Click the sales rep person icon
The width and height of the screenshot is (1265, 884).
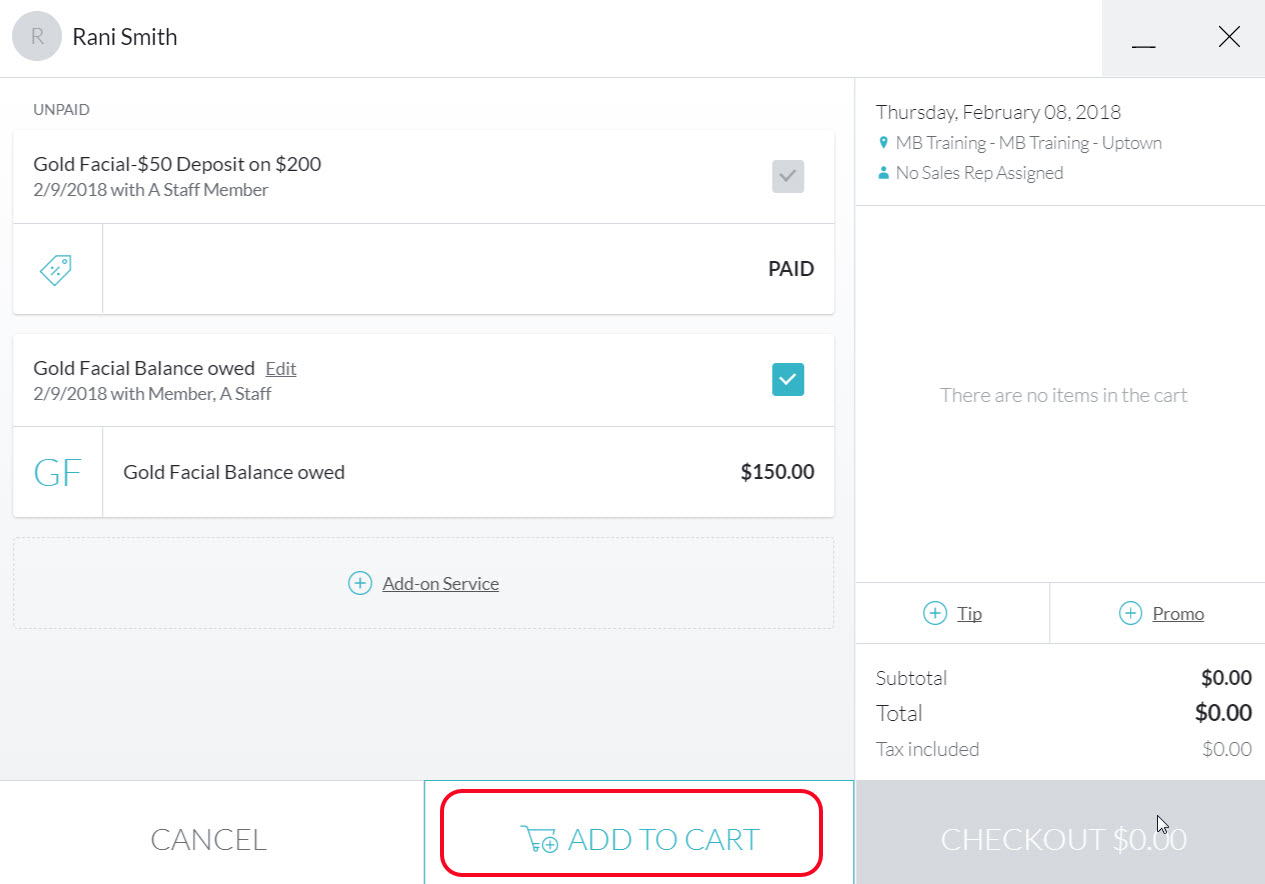coord(882,172)
